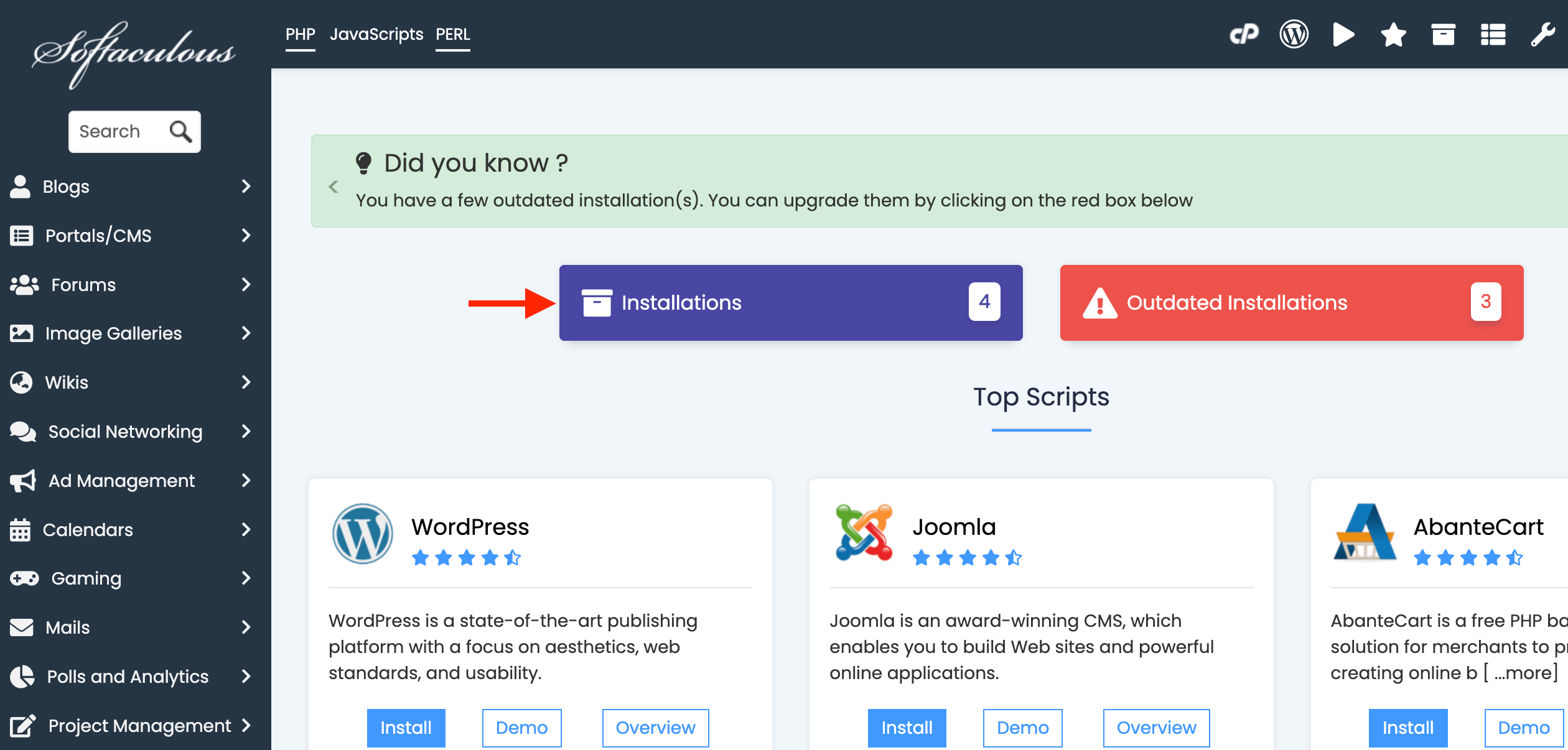Click the Mails envelope icon in sidebar
The height and width of the screenshot is (750, 1568).
[22, 627]
